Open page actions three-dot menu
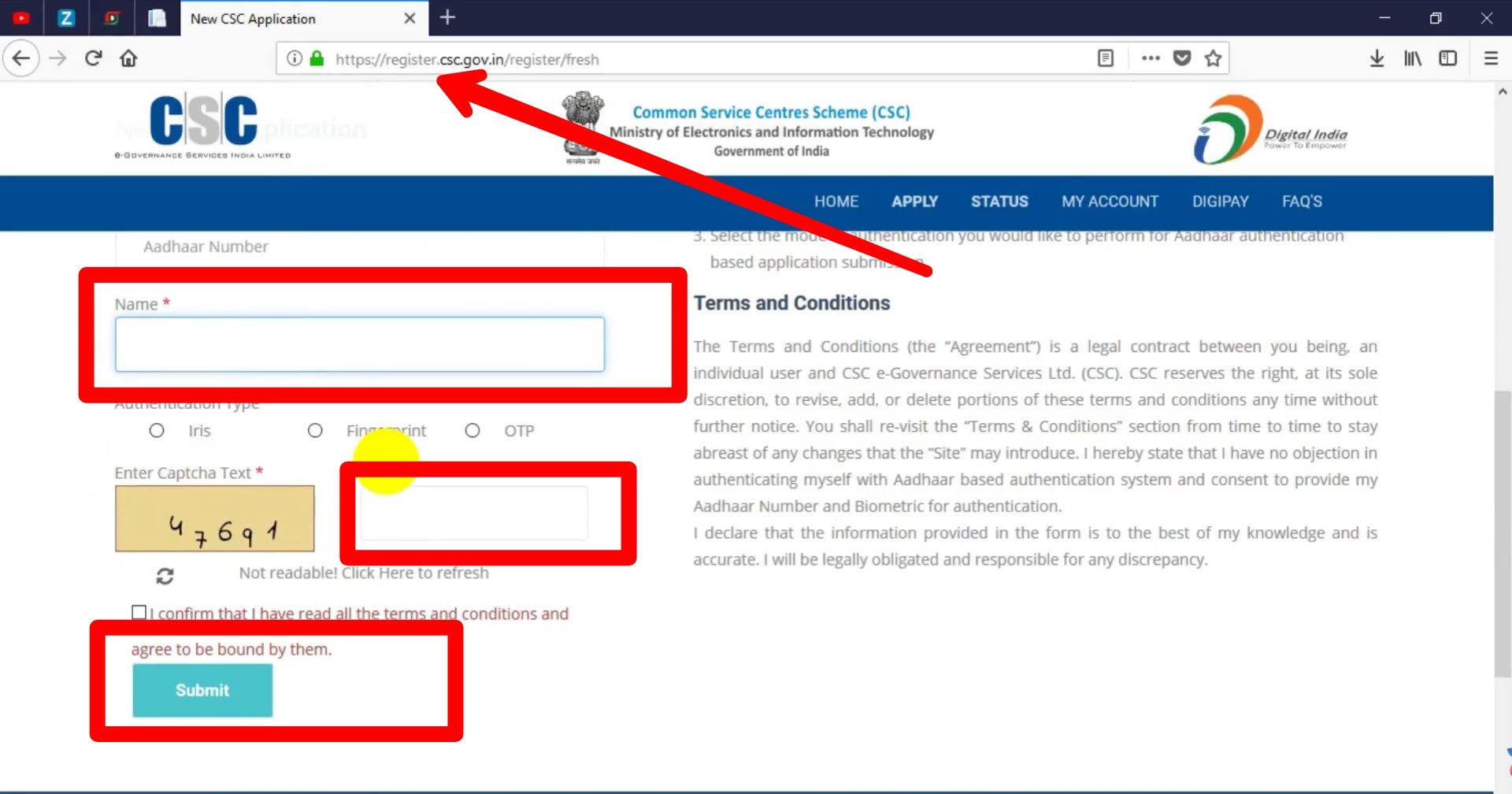The height and width of the screenshot is (794, 1512). pyautogui.click(x=1151, y=58)
